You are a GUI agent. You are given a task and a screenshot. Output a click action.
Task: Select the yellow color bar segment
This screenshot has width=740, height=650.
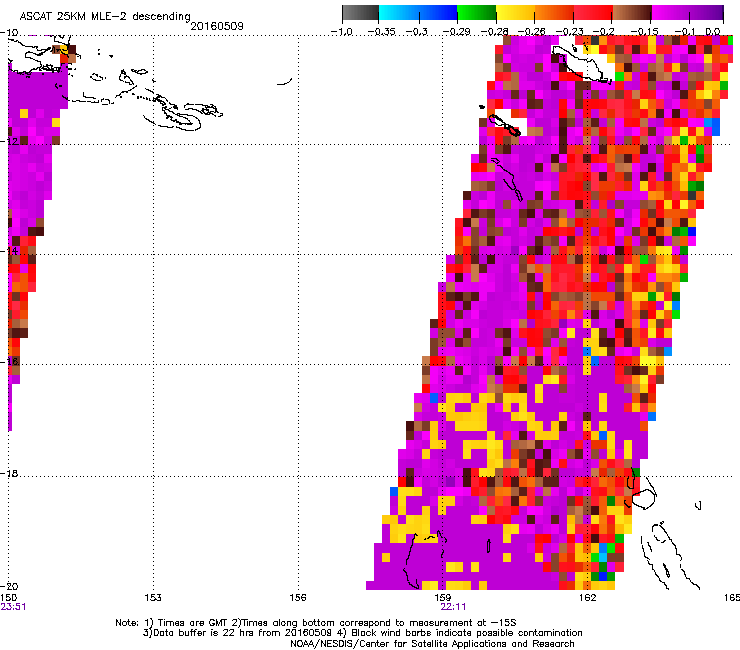point(515,13)
